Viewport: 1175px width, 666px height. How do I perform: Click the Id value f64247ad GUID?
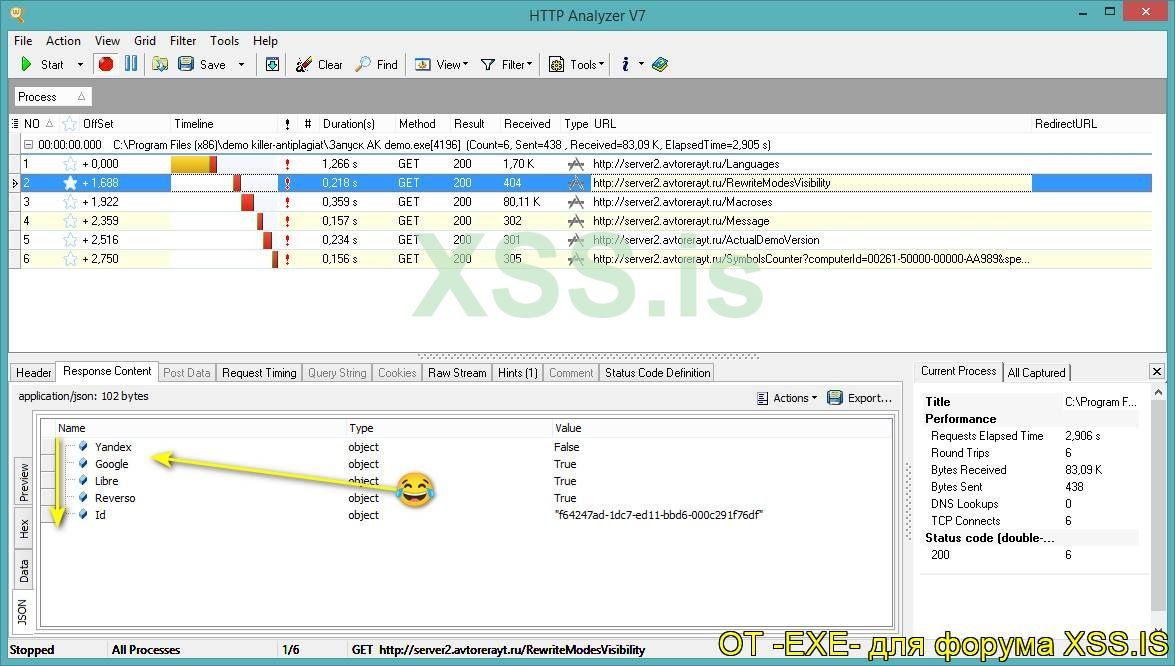[659, 515]
